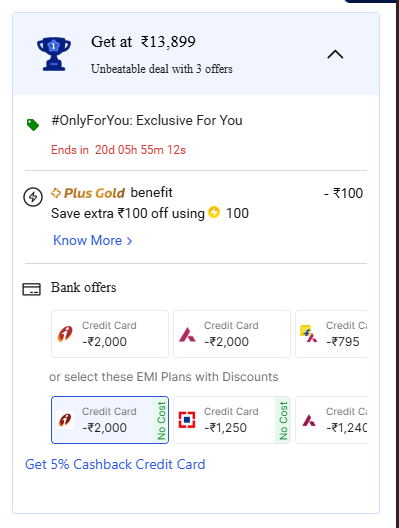
Task: Choose Axis Credit Card -₹1,240 EMI plan
Action: (331, 420)
